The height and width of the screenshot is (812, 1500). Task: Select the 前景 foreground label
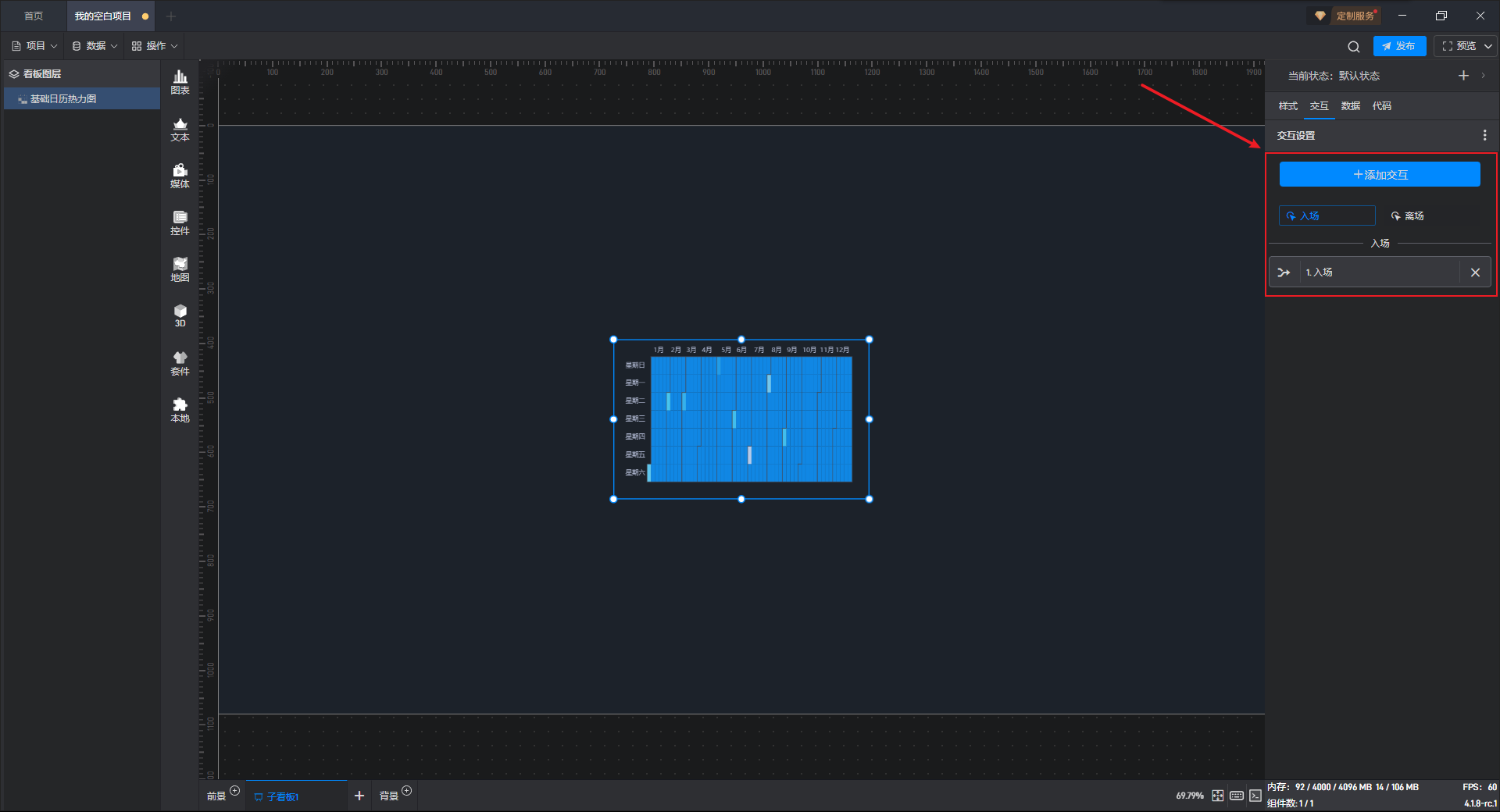(x=216, y=796)
